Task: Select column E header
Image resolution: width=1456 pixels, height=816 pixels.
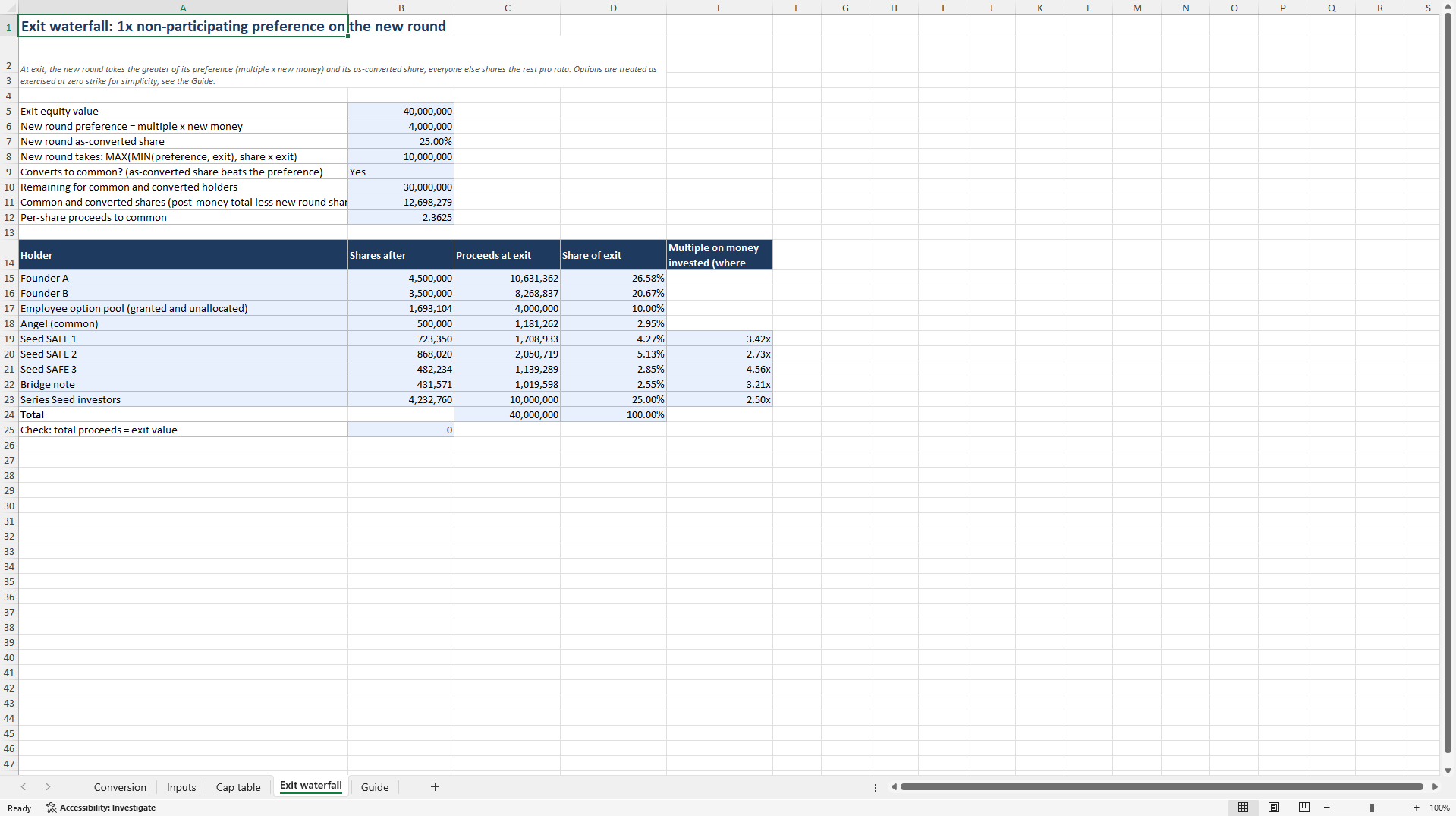Action: [x=719, y=8]
